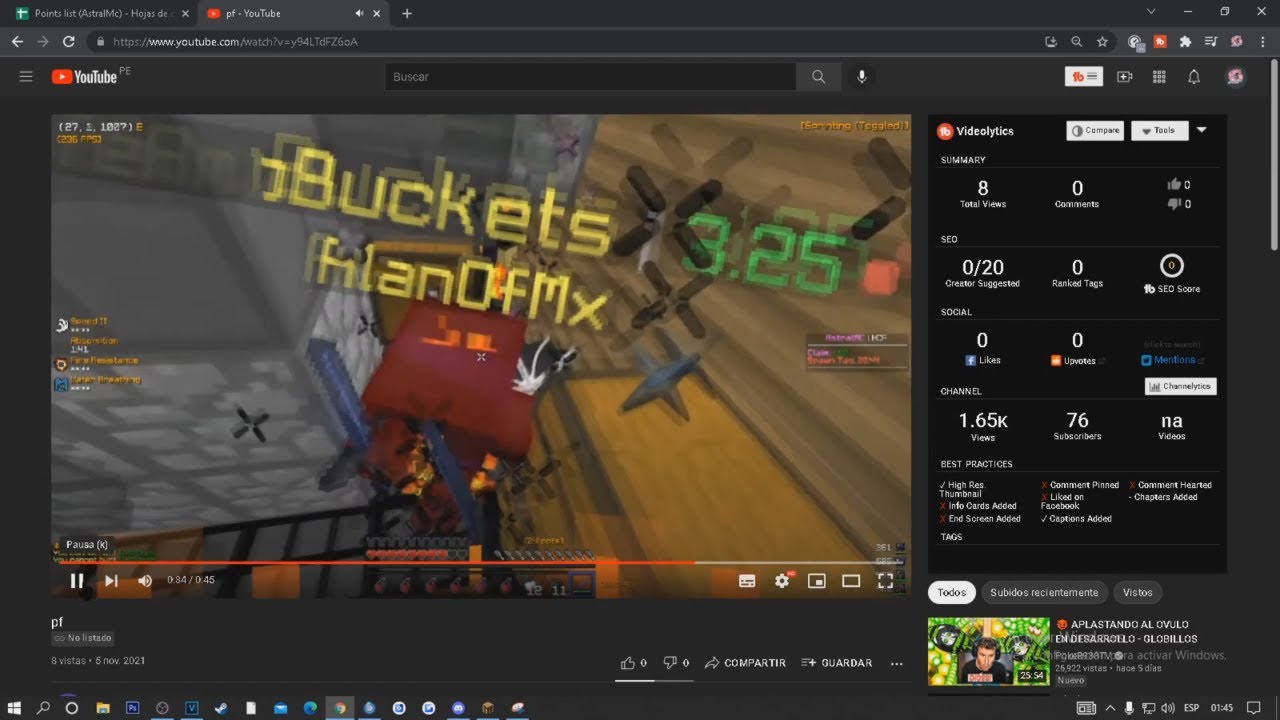The image size is (1280, 720).
Task: Open the 'APLASTANDO AL OVULO' video title
Action: pos(1127,631)
